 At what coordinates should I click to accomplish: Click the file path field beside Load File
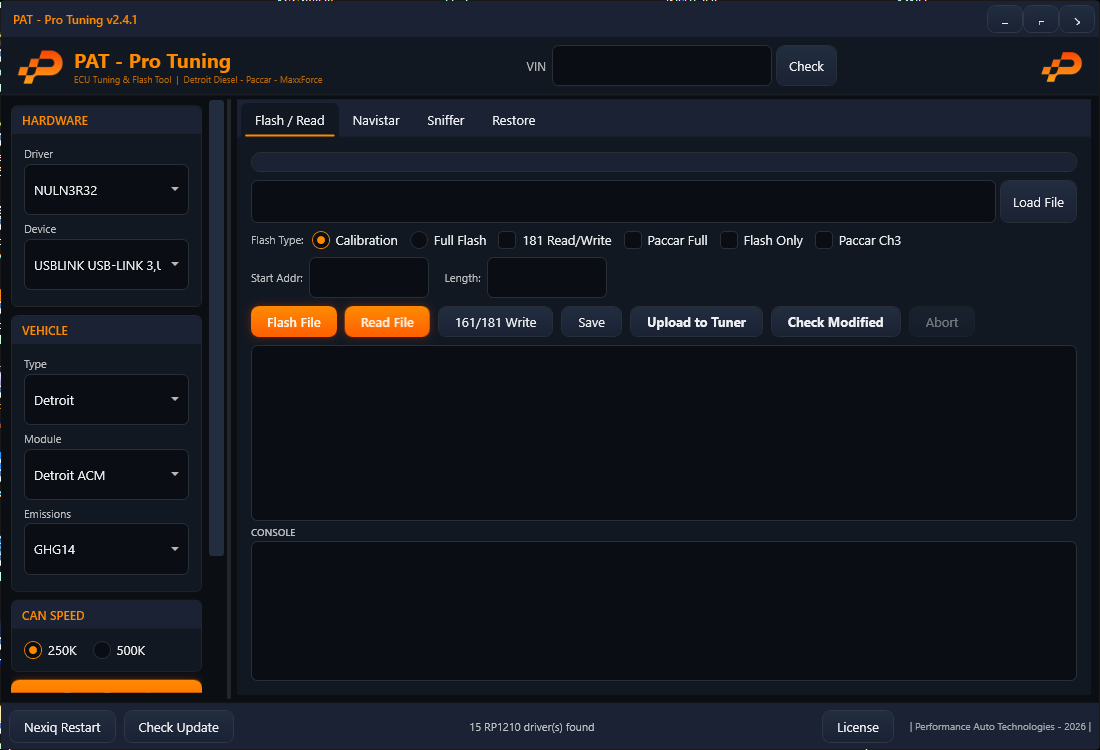tap(623, 202)
